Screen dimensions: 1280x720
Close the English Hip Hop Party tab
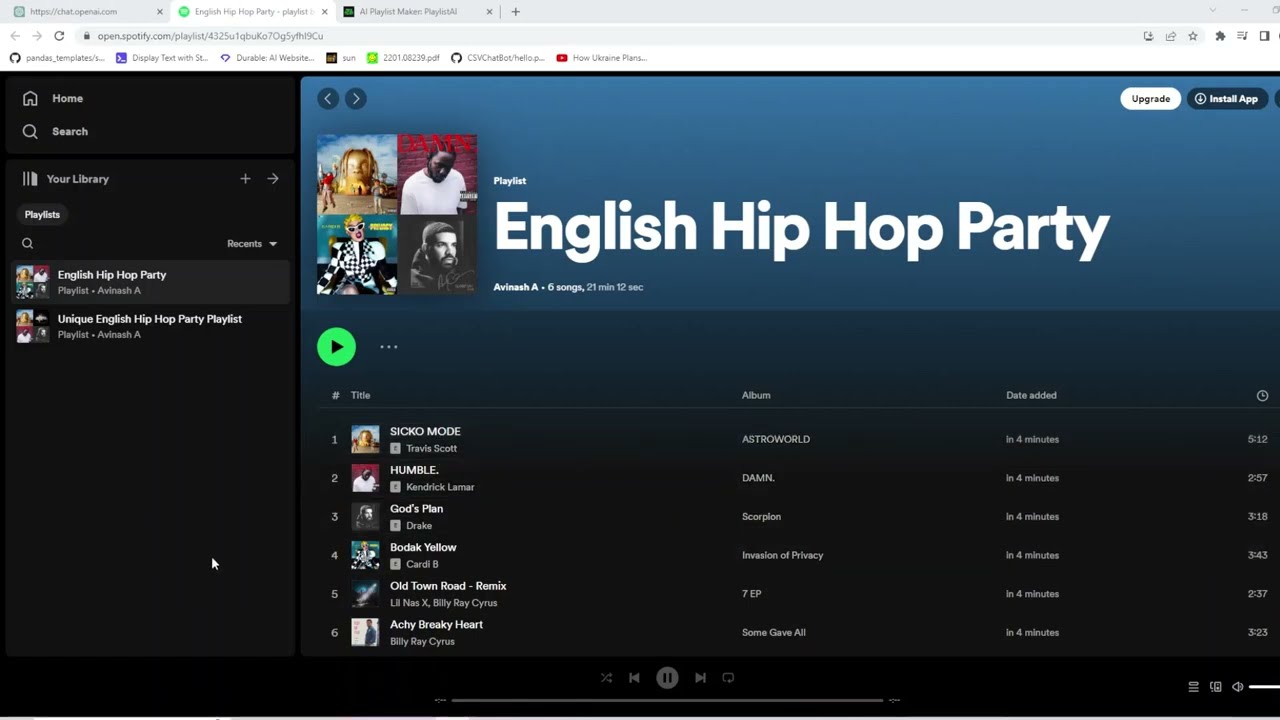point(324,12)
